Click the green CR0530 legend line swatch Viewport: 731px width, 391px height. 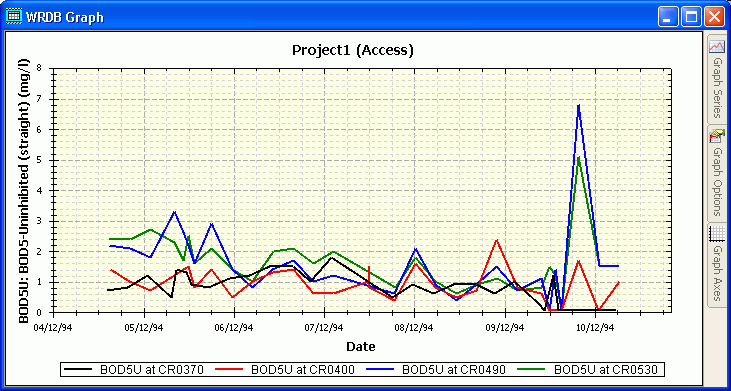[532, 370]
